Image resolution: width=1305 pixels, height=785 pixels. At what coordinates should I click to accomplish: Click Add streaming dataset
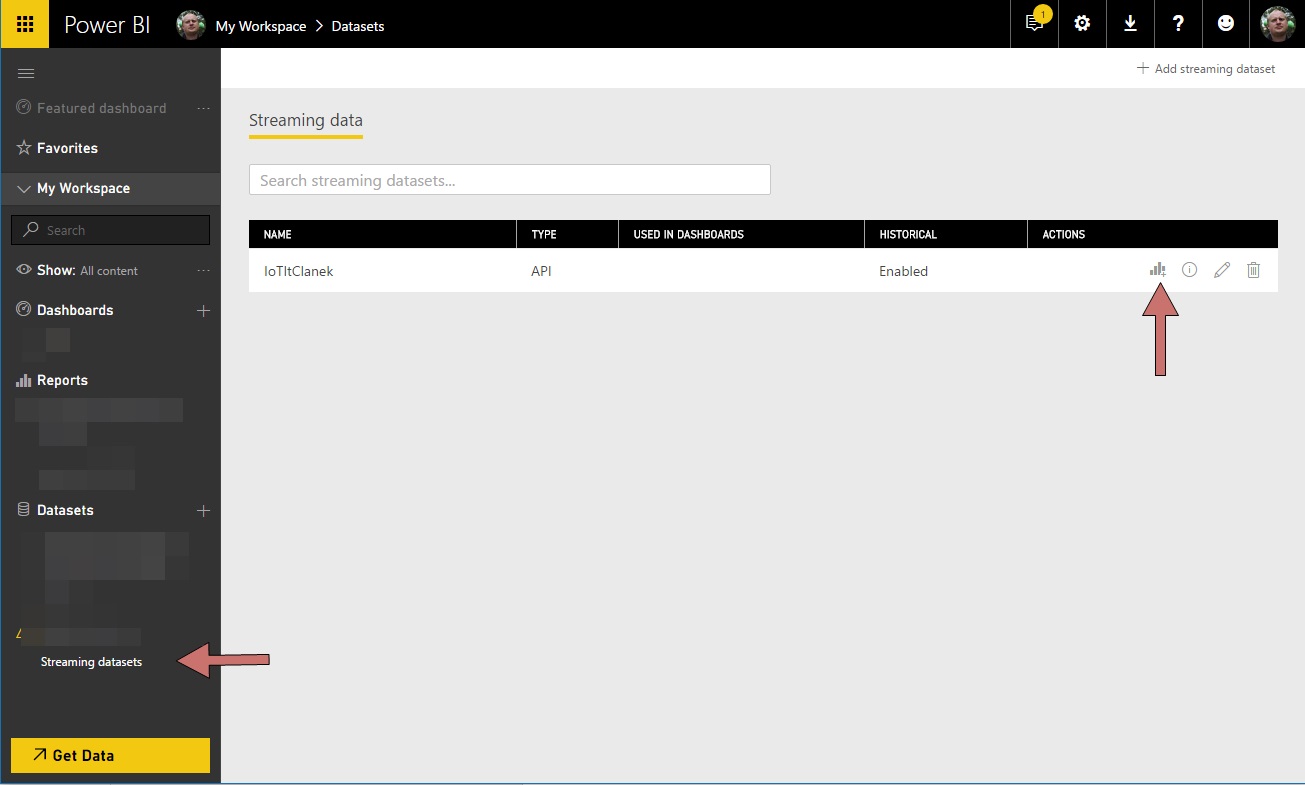[1206, 68]
